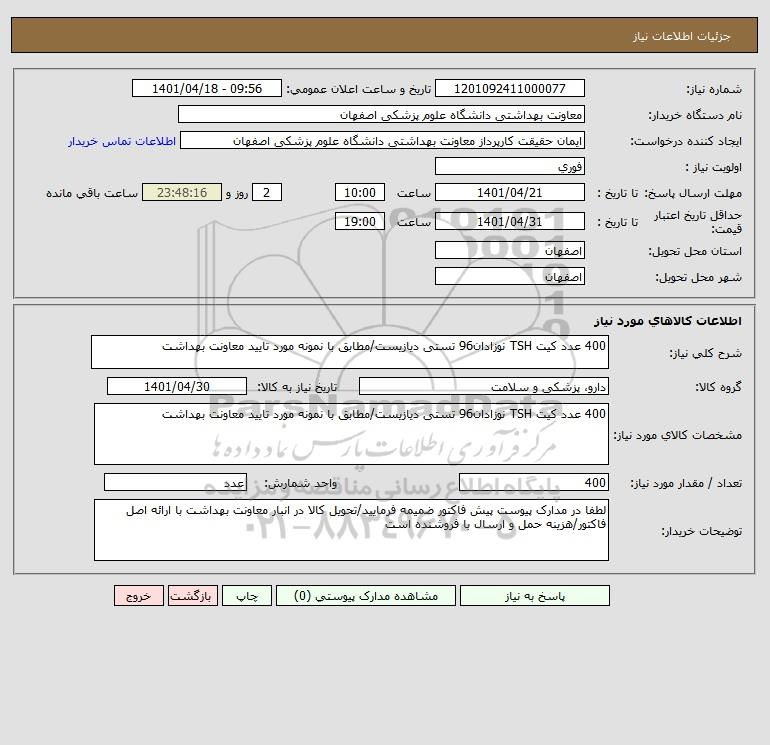This screenshot has width=770, height=745.
Task: Click price validity date 1401/04/31
Action: (510, 221)
